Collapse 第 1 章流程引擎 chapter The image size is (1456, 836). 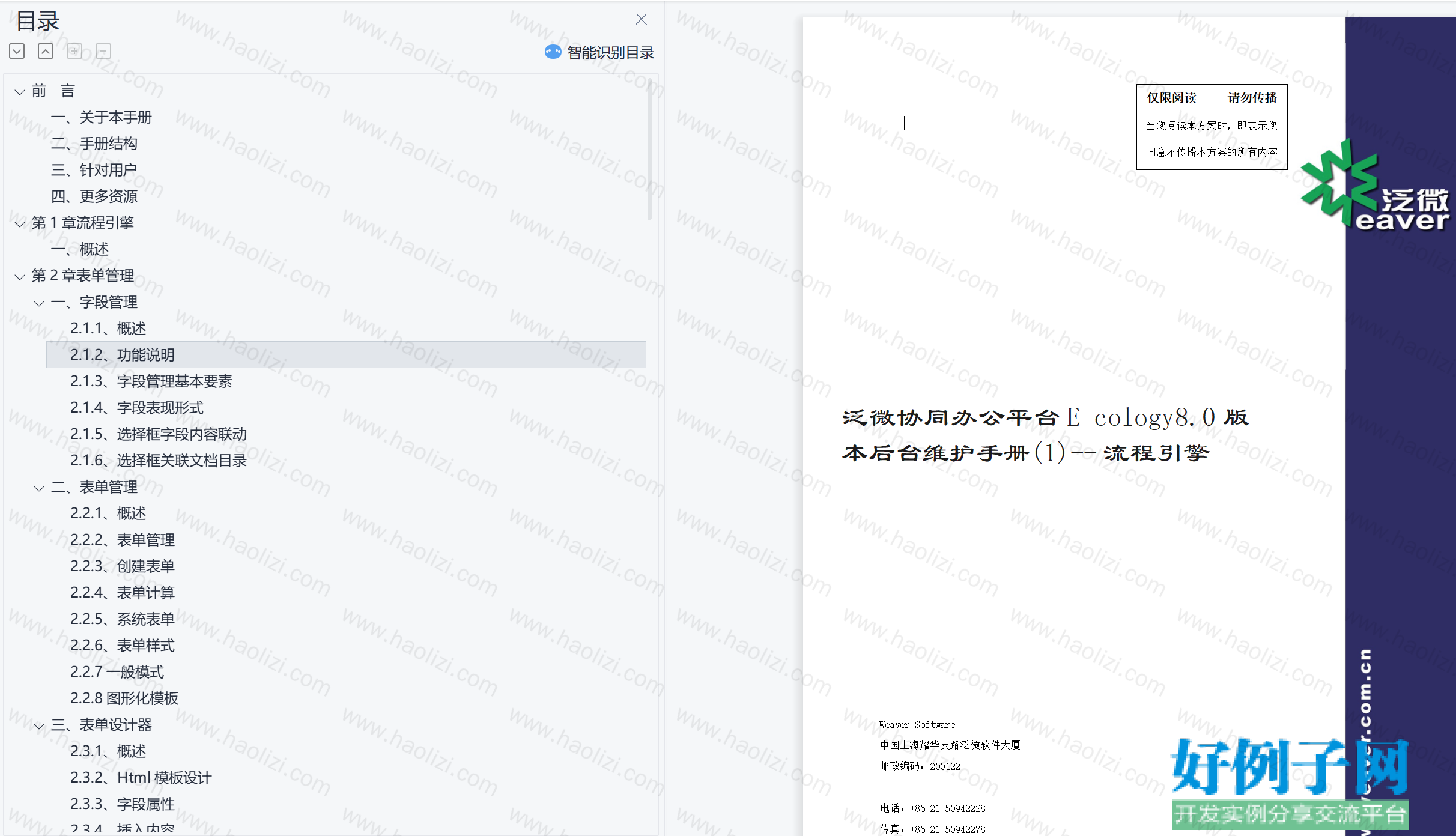[20, 224]
